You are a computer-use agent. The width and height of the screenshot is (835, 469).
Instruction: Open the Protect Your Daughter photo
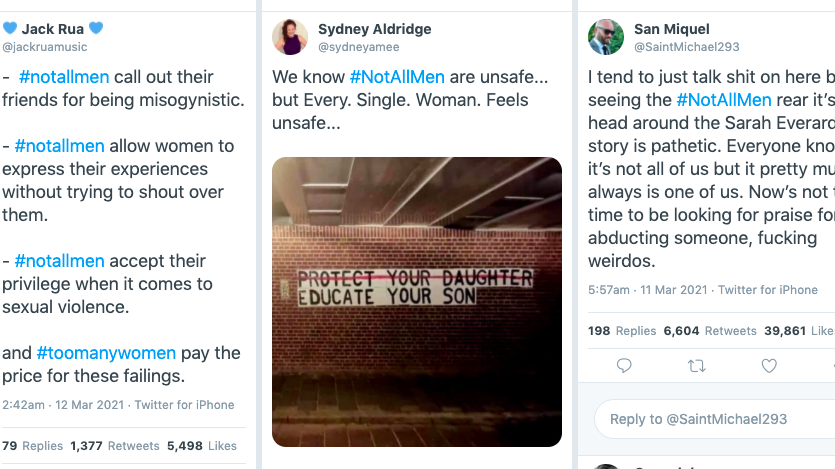point(417,301)
